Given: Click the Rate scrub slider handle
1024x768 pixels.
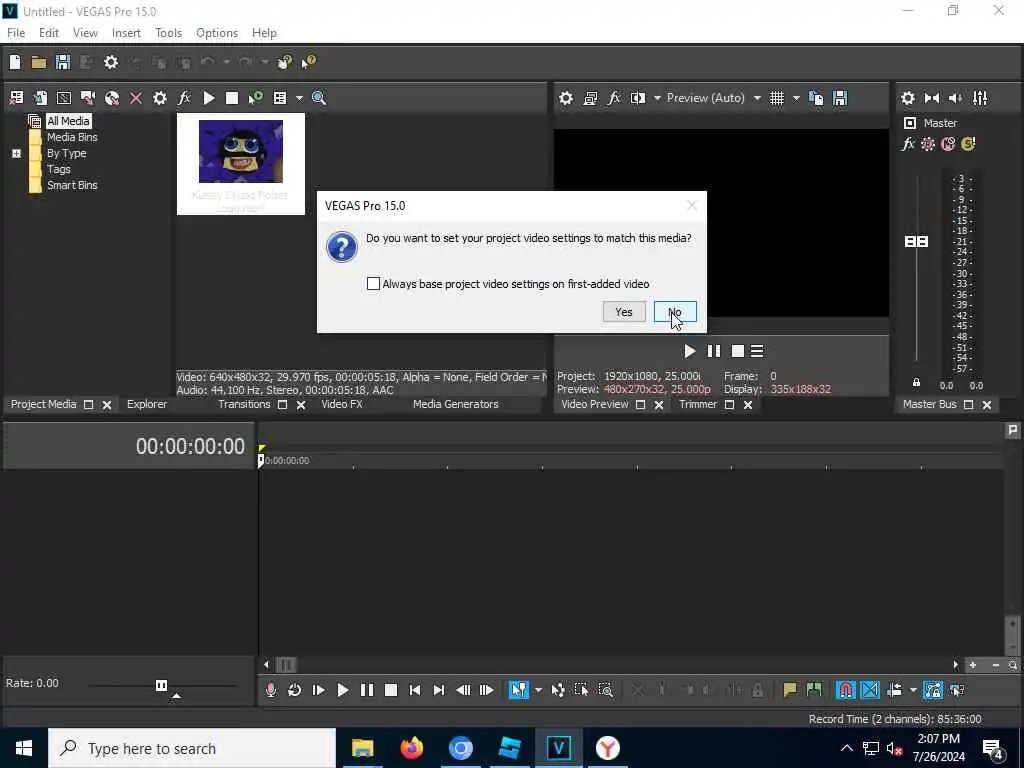Looking at the screenshot, I should pos(161,685).
